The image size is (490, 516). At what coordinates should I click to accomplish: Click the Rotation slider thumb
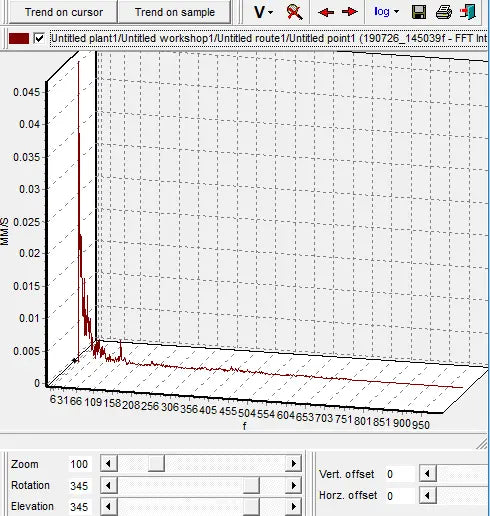[251, 485]
